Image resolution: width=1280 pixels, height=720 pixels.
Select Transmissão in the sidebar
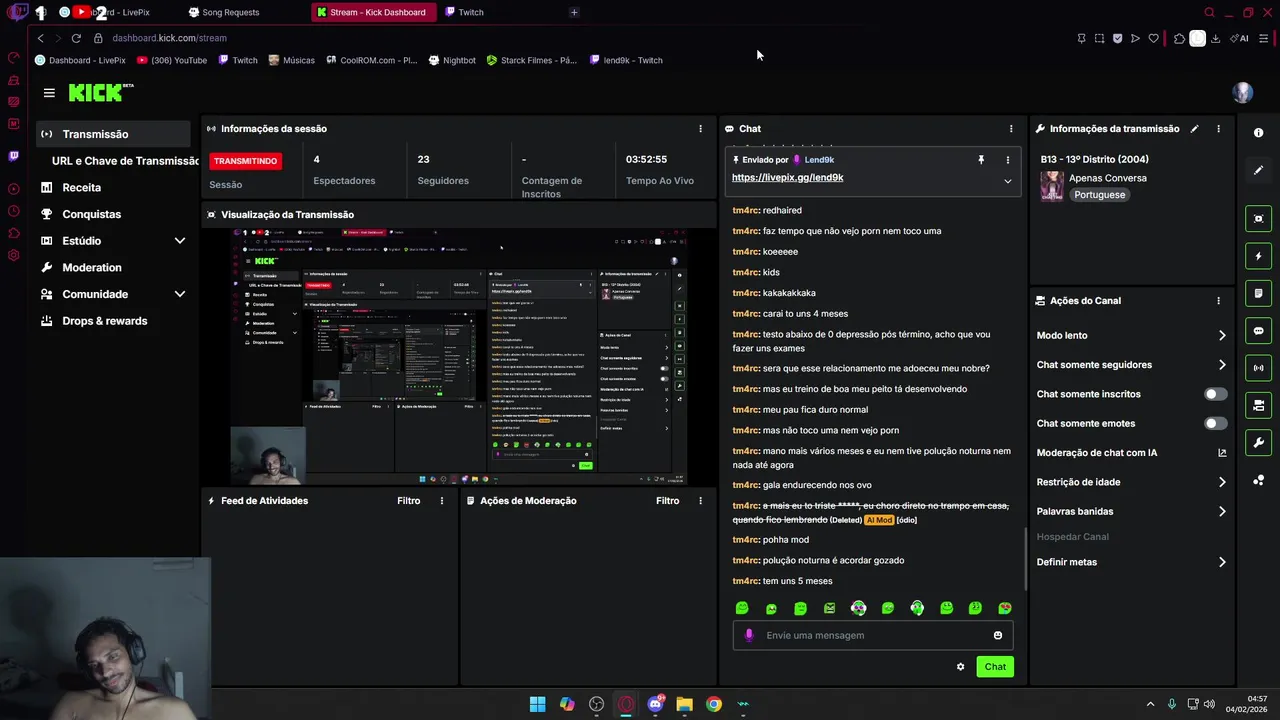click(x=113, y=134)
